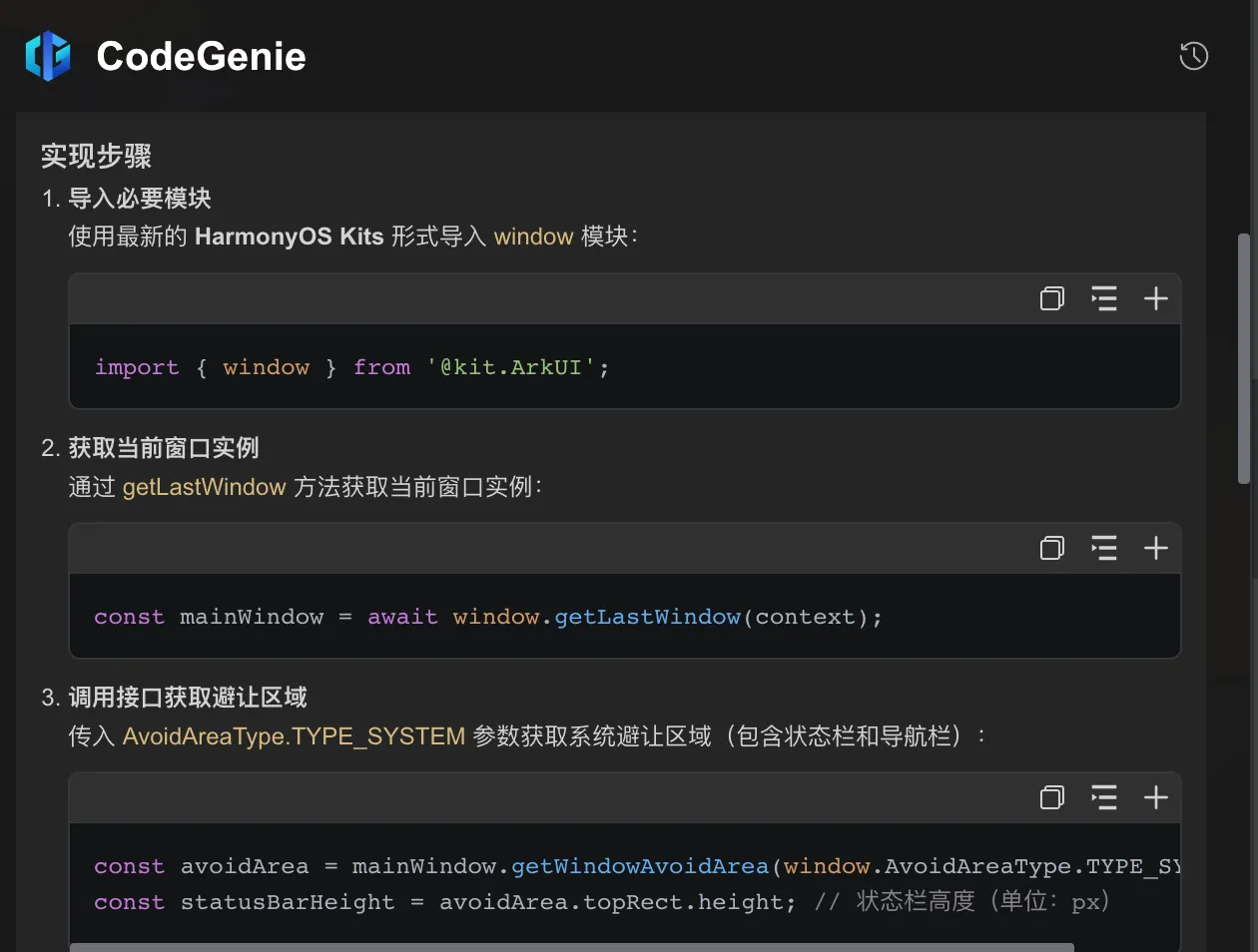Click the vertical scrollbar of the chat panel
Screen dimensions: 1258x952
click(x=1243, y=359)
